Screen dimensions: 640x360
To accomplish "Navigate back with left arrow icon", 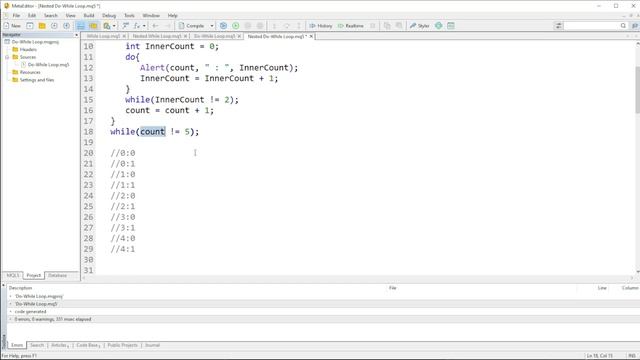I will [155, 26].
